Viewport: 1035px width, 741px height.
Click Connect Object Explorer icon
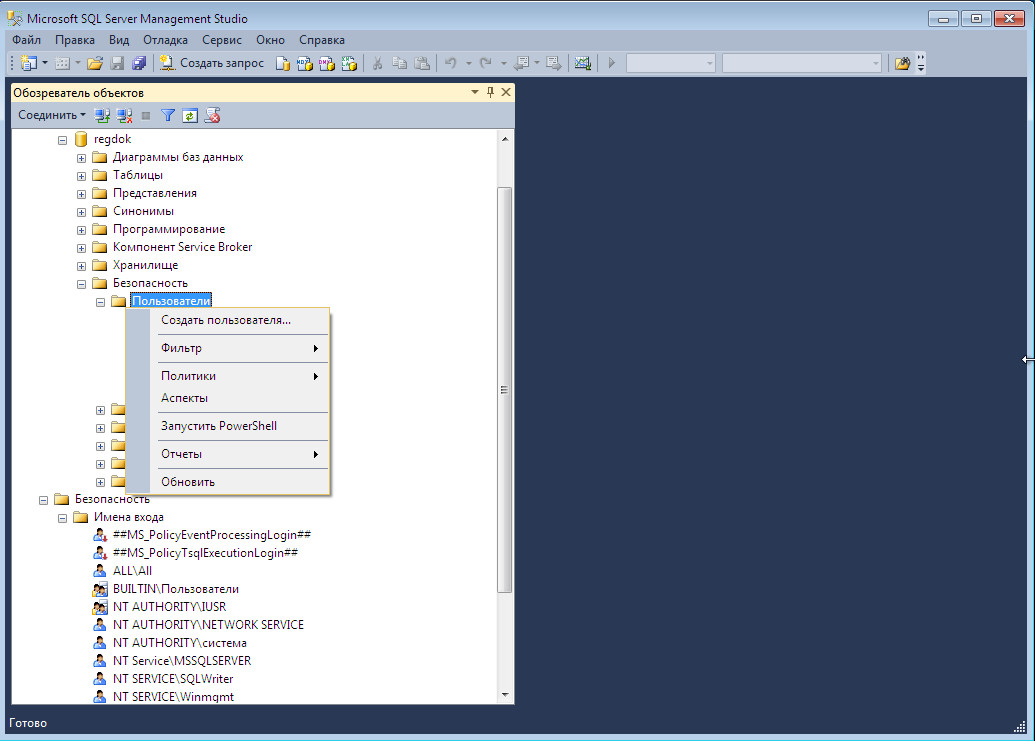102,116
